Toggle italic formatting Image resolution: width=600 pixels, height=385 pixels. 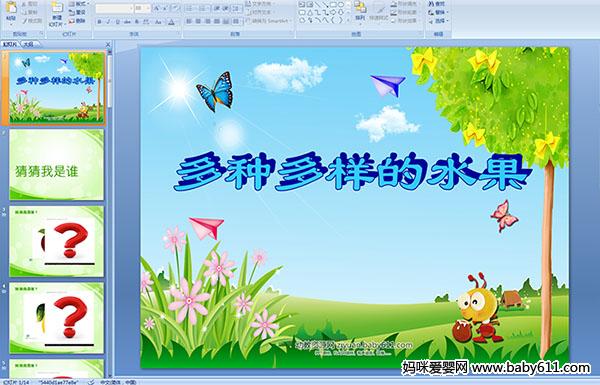(x=108, y=22)
